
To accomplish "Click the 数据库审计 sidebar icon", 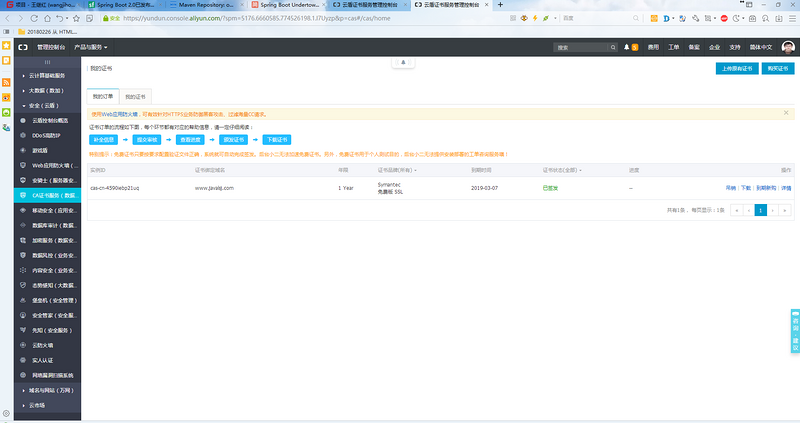I will (x=23, y=225).
